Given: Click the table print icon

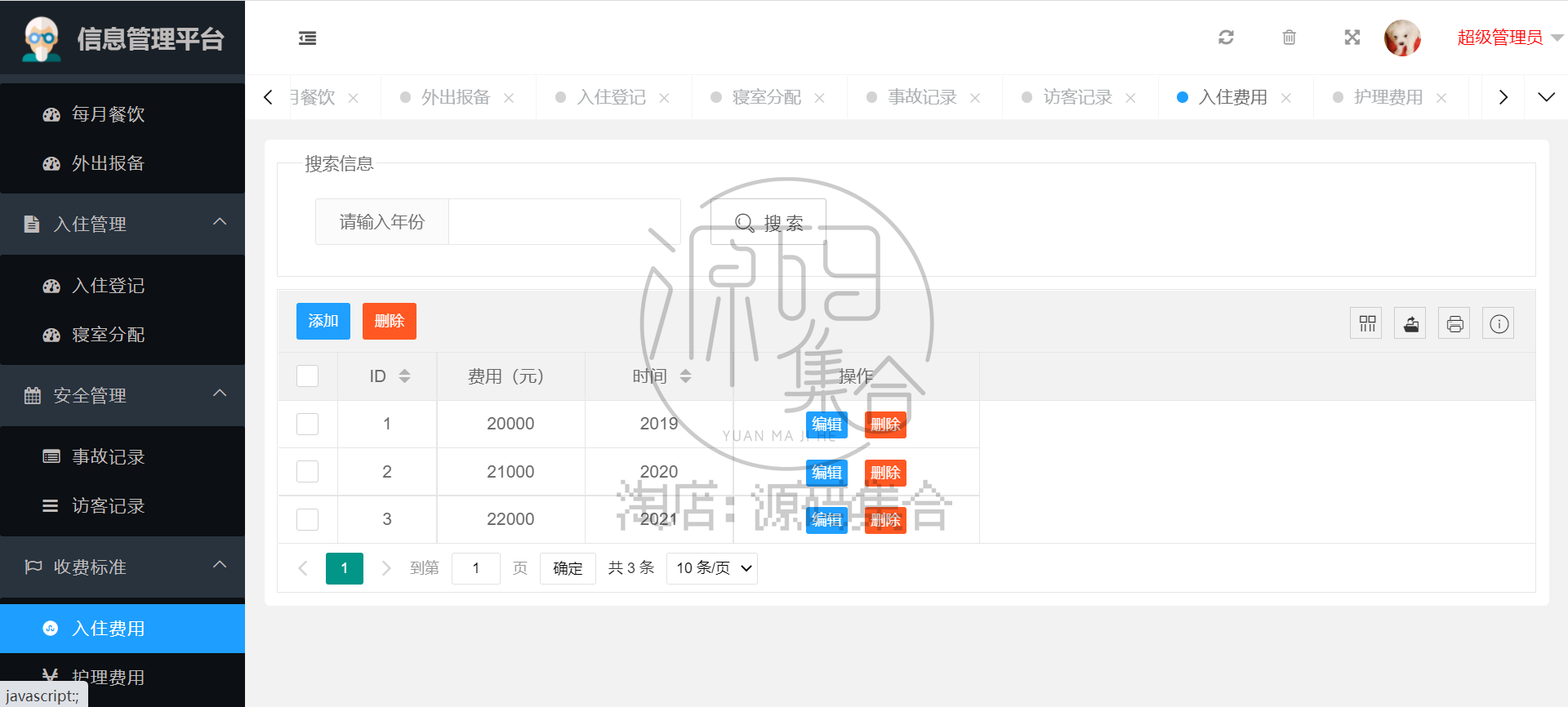Looking at the screenshot, I should click(x=1454, y=324).
